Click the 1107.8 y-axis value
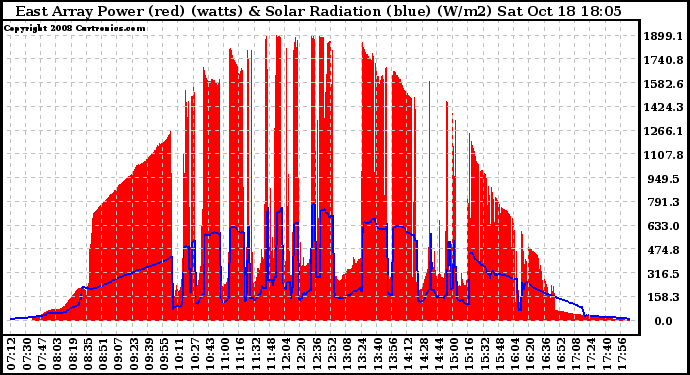Image resolution: width=690 pixels, height=375 pixels. (663, 155)
